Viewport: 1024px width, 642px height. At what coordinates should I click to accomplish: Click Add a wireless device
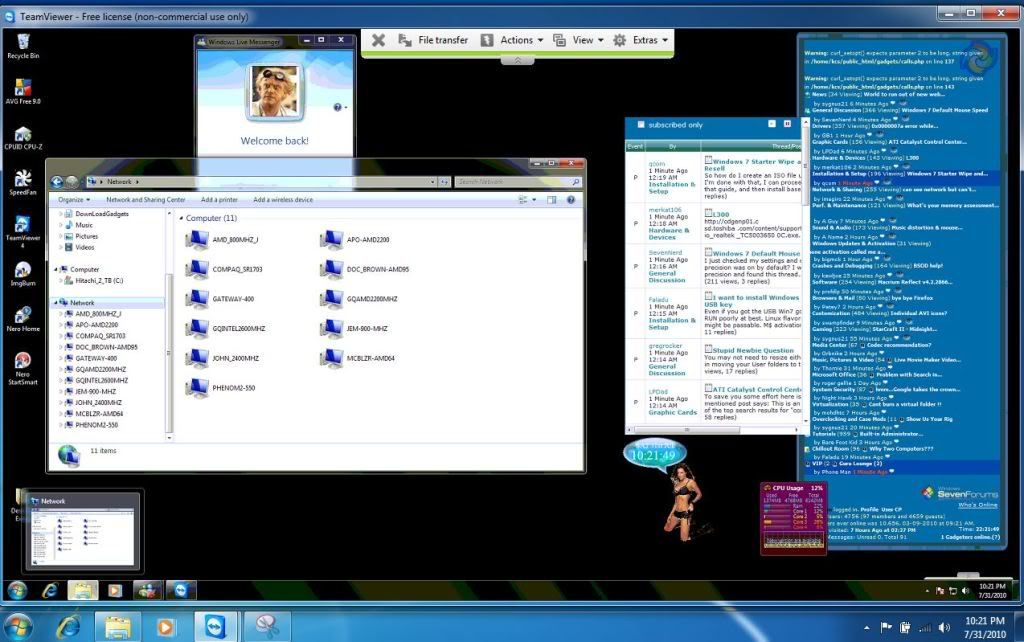tap(283, 200)
